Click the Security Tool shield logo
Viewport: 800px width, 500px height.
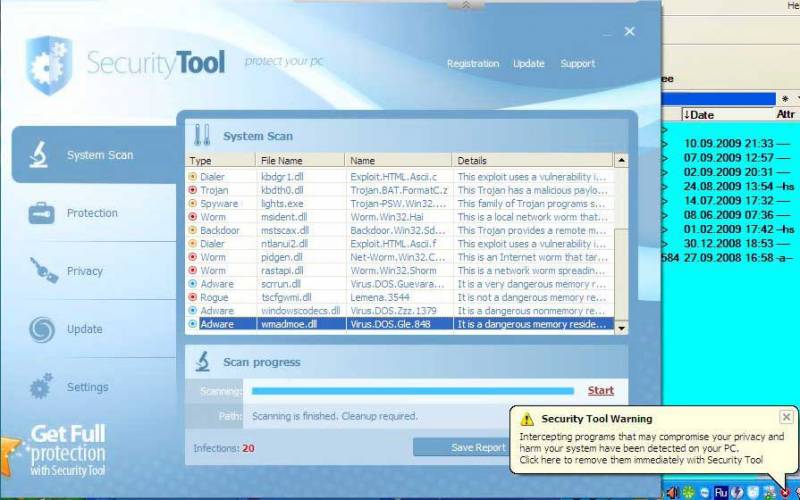[x=48, y=64]
